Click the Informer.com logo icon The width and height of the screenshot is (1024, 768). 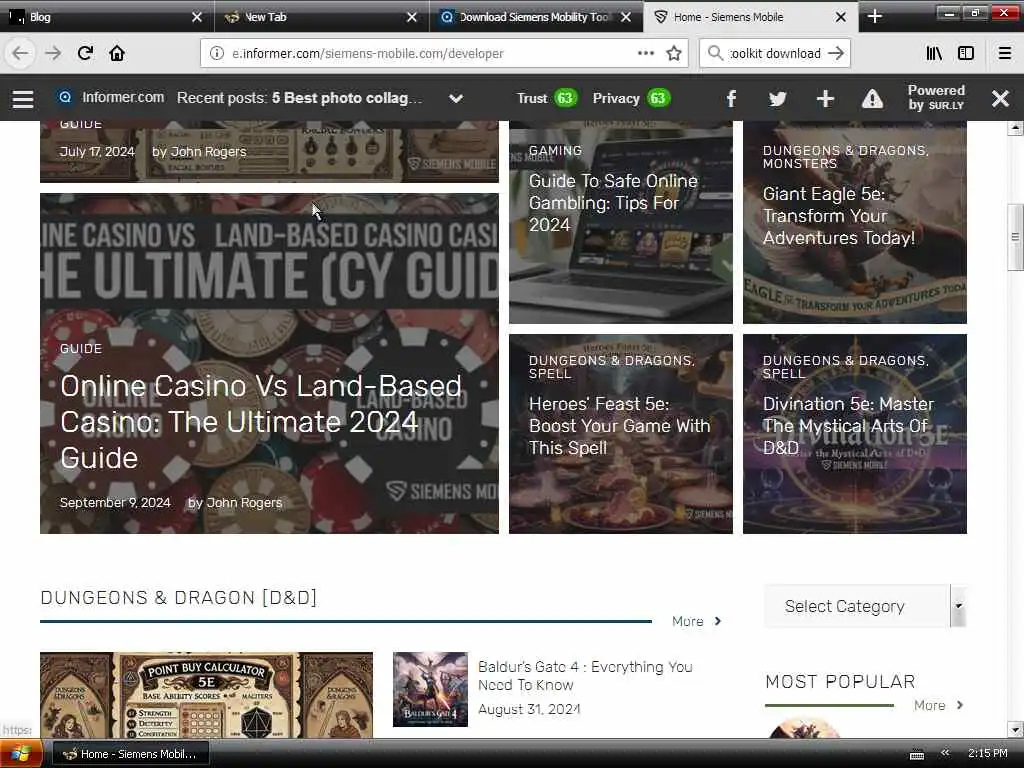(65, 97)
